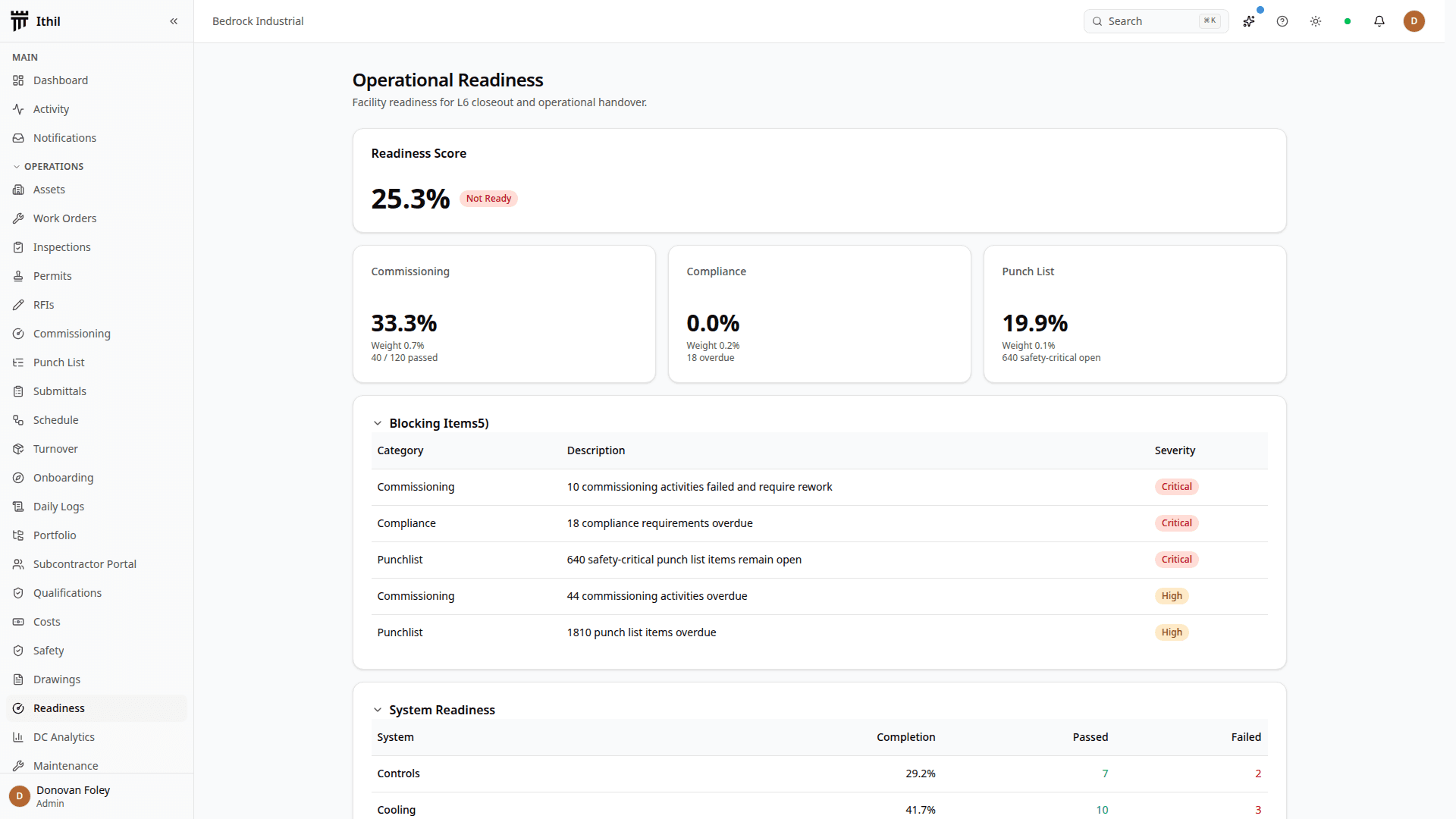This screenshot has height=819, width=1456.
Task: Collapse the Blocking Items section chevron
Action: 377,423
